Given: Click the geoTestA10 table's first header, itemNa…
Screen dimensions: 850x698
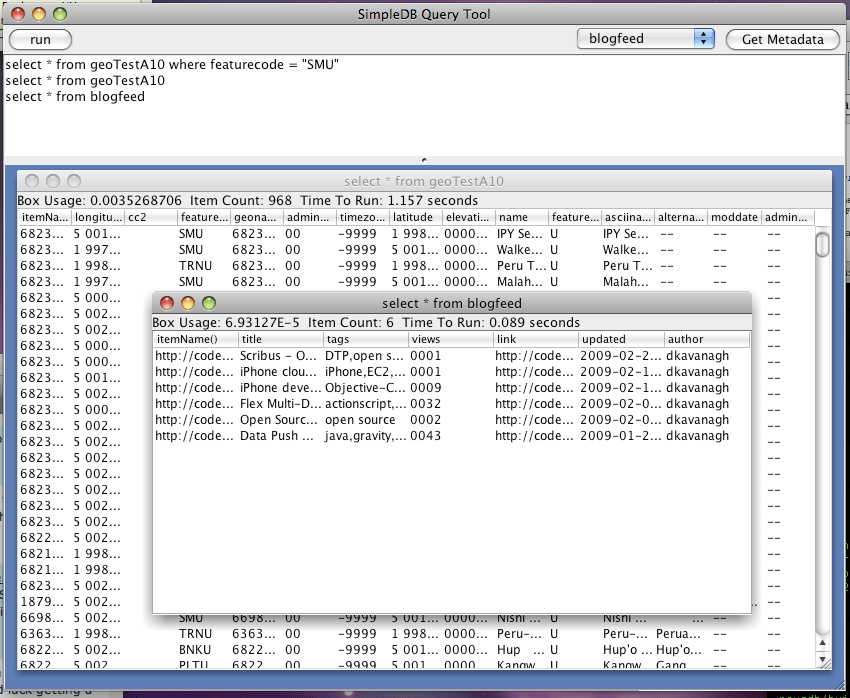Looking at the screenshot, I should (x=45, y=217).
